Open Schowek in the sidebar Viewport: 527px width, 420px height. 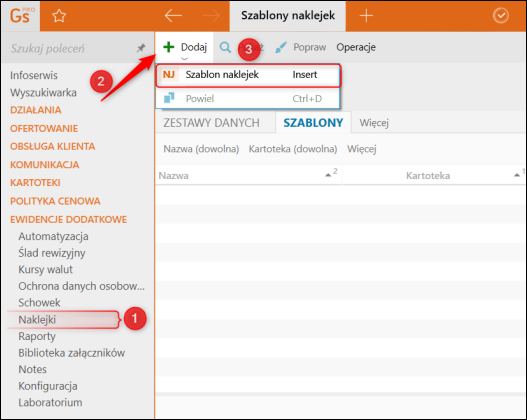[x=39, y=303]
